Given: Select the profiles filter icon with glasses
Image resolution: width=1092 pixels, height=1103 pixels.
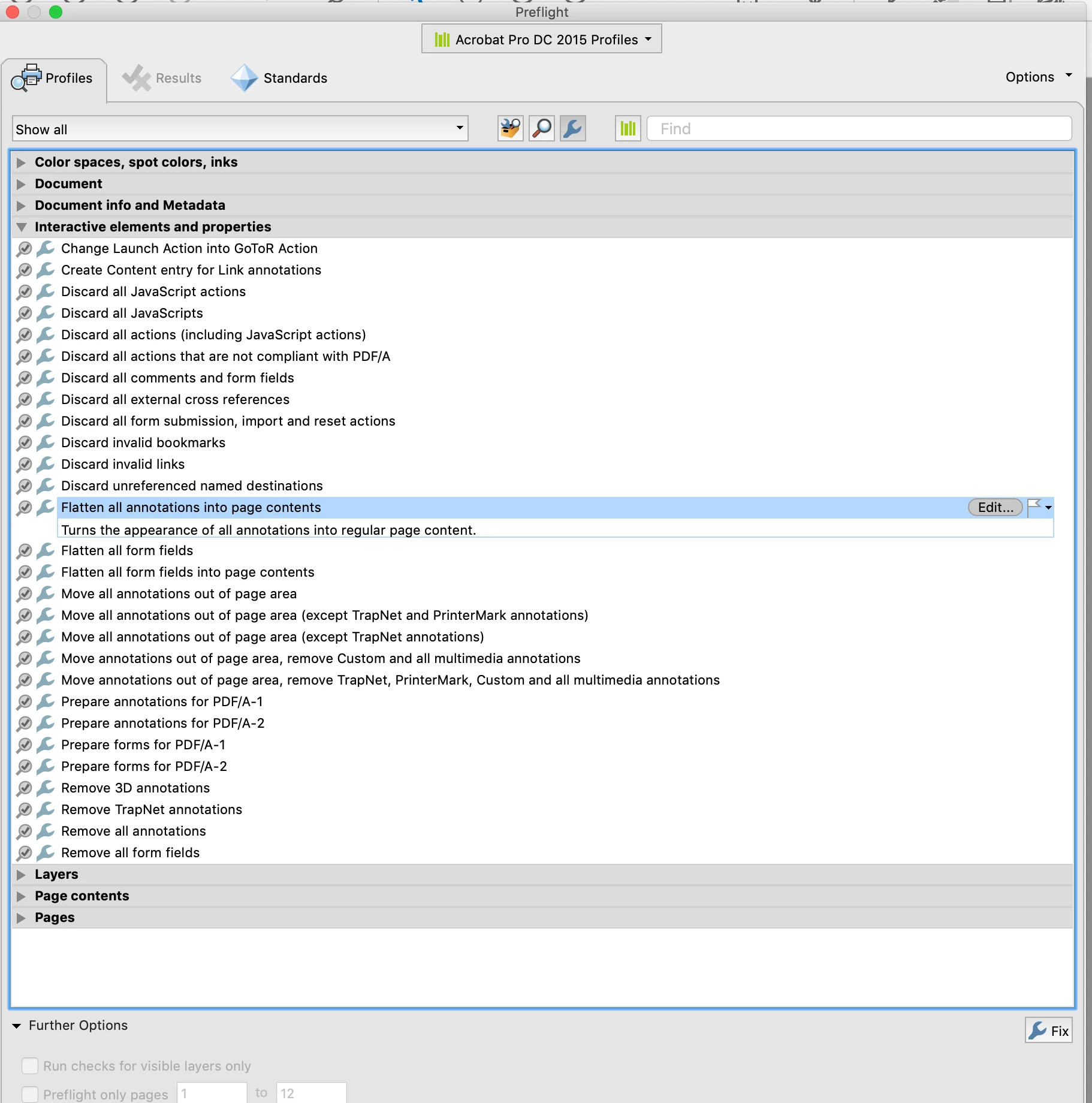Looking at the screenshot, I should point(510,128).
